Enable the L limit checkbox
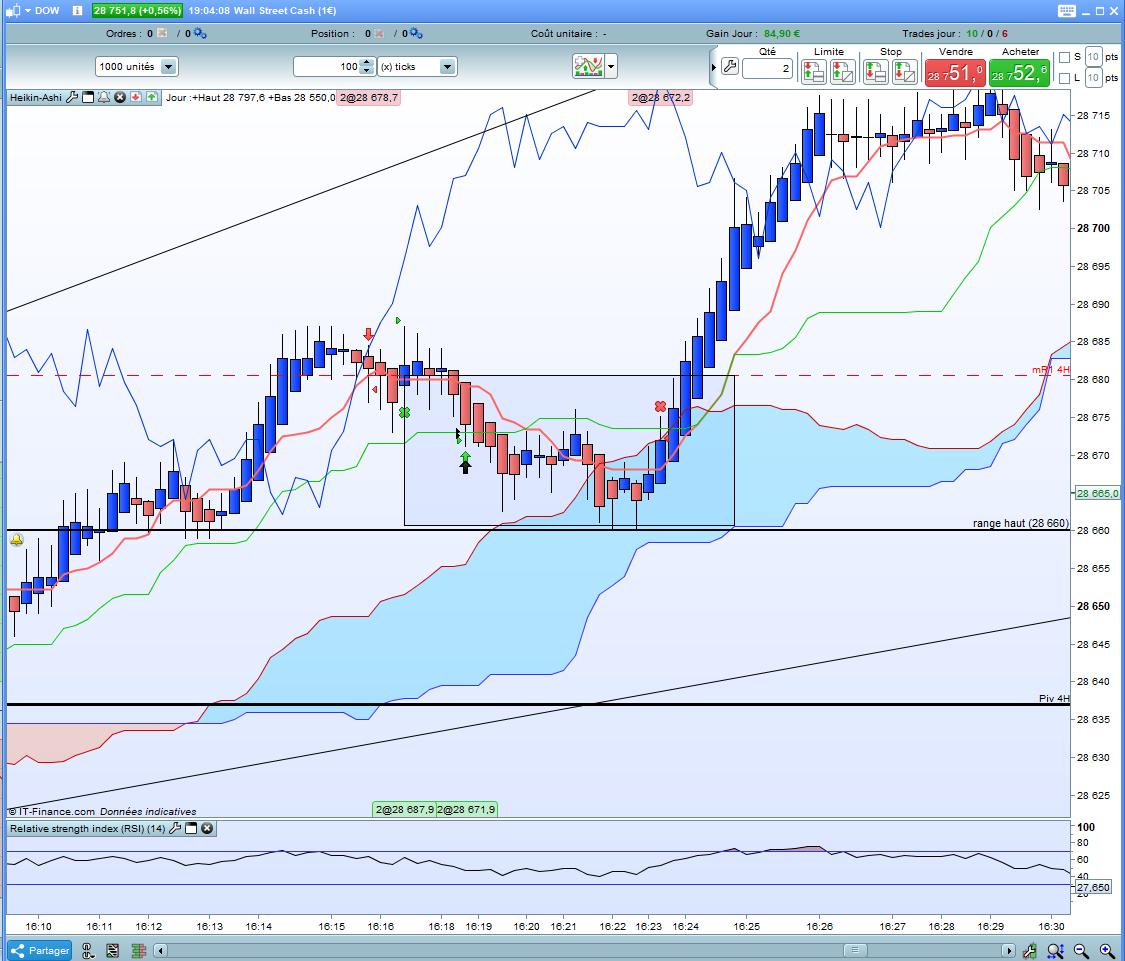Viewport: 1125px width, 961px height. (1065, 78)
